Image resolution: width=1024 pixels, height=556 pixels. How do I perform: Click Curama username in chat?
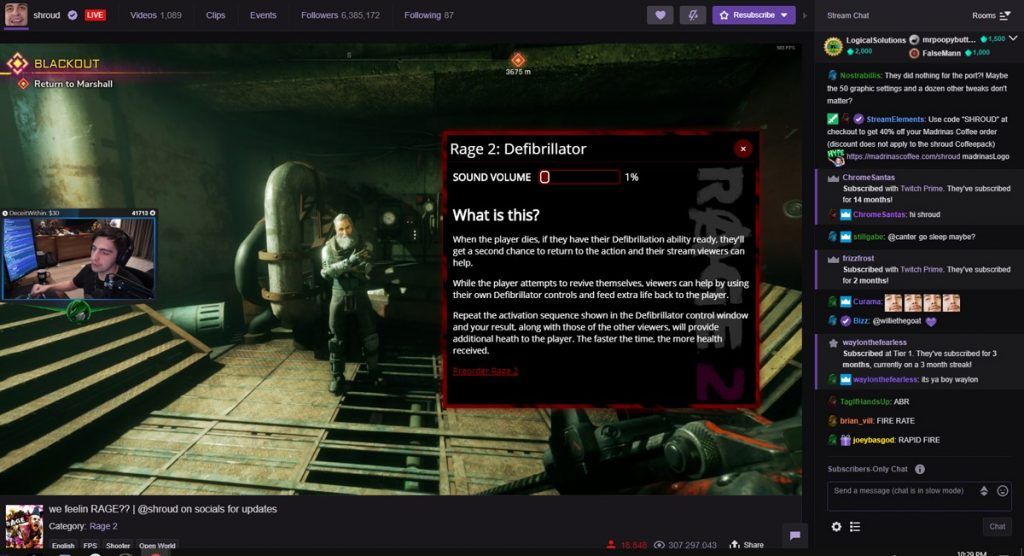tap(867, 302)
